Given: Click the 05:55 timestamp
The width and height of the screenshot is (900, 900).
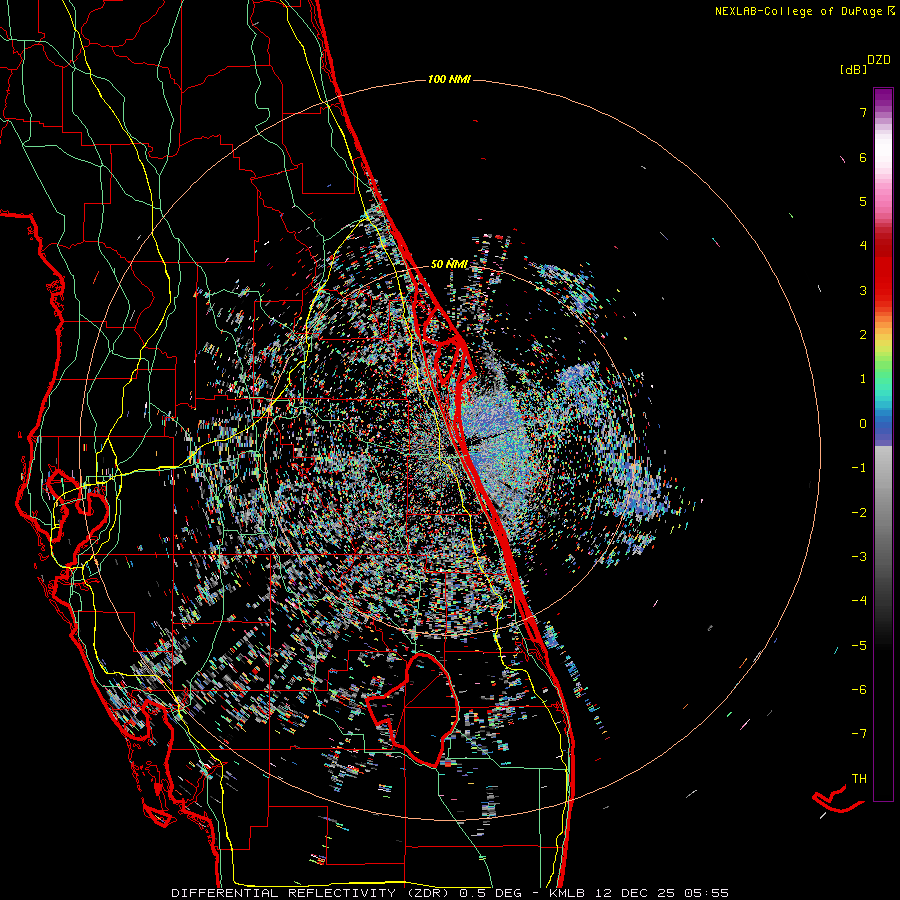Looking at the screenshot, I should pos(706,893).
